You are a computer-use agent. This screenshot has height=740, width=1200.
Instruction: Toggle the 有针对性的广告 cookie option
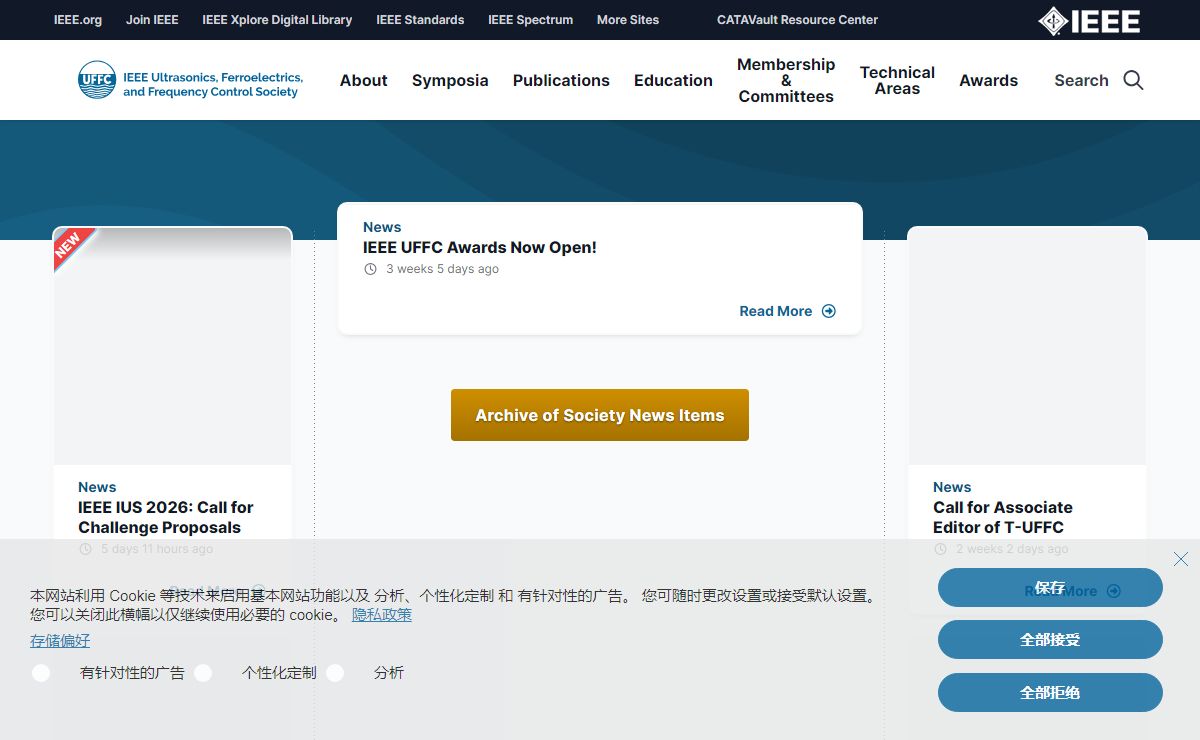(41, 673)
